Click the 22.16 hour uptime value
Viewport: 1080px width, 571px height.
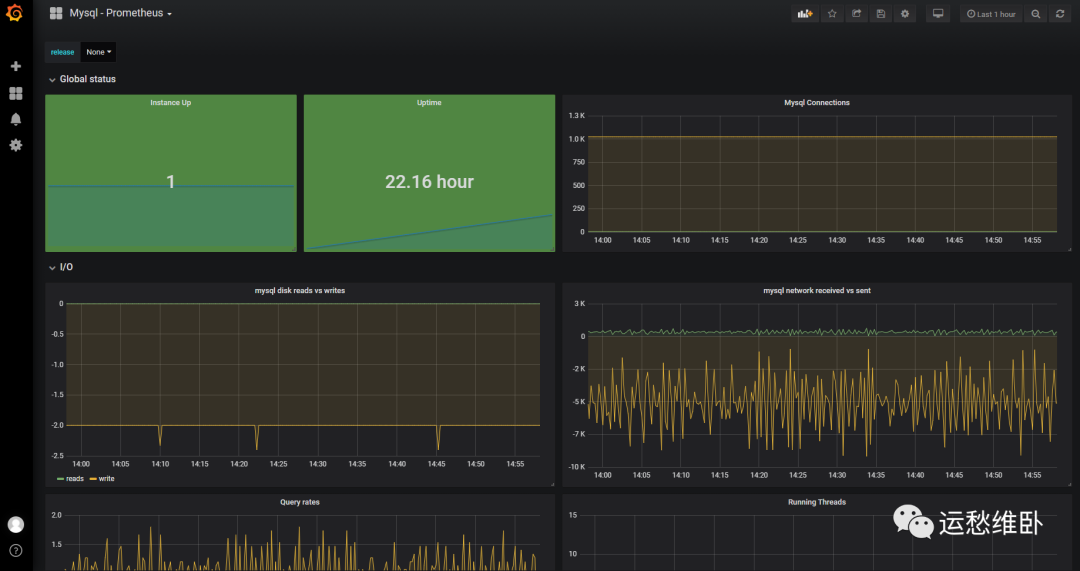[429, 182]
